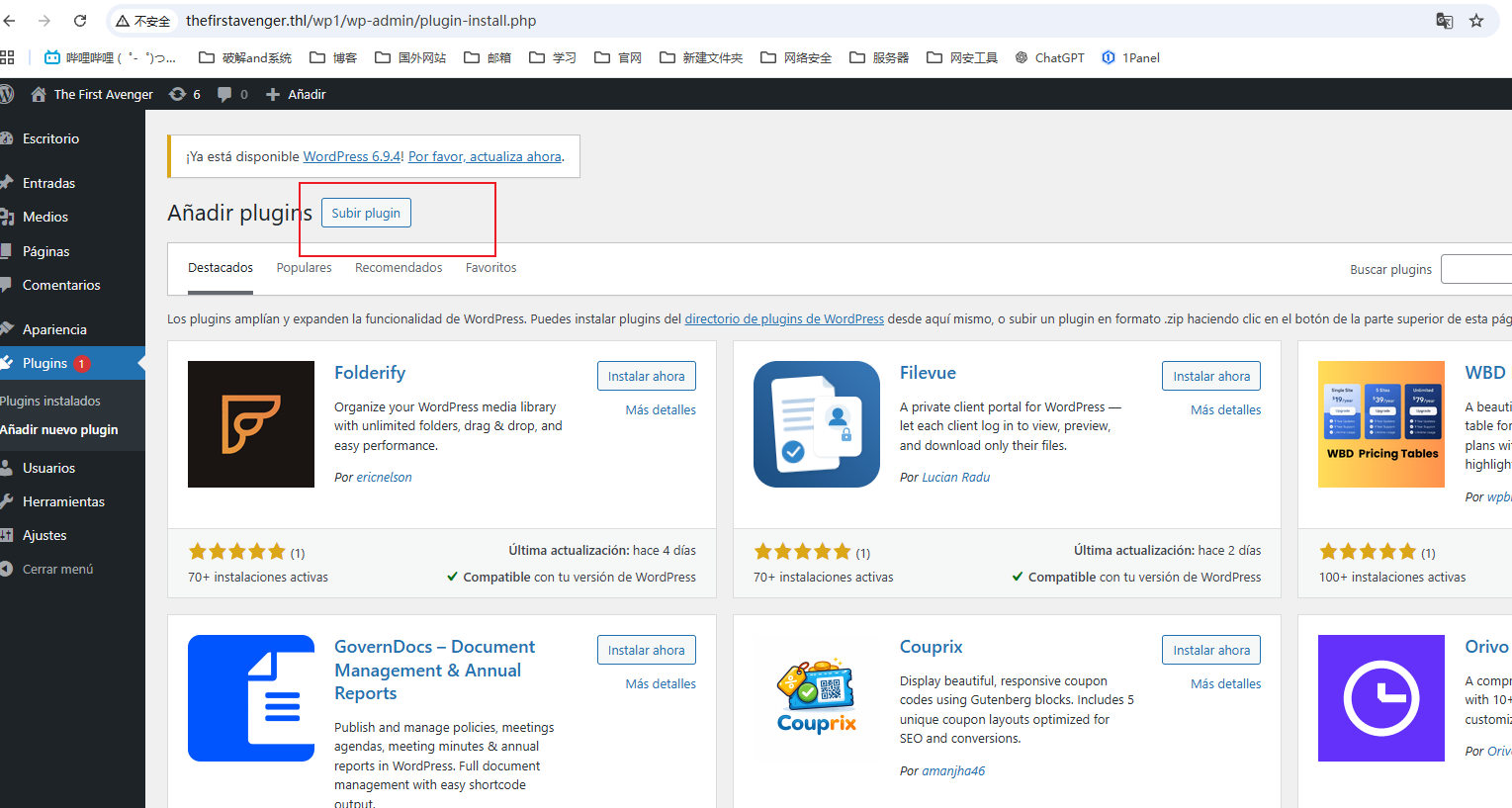1512x808 pixels.
Task: Open Apariencia in the sidebar
Action: 72,329
